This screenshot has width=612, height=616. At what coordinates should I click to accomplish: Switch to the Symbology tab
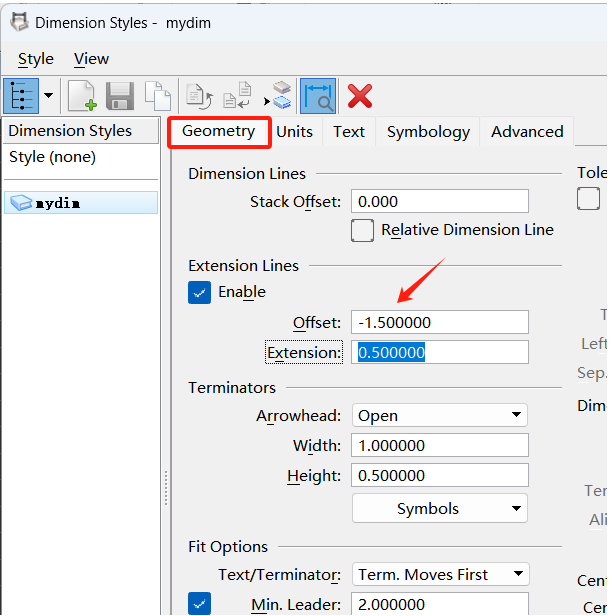click(428, 132)
